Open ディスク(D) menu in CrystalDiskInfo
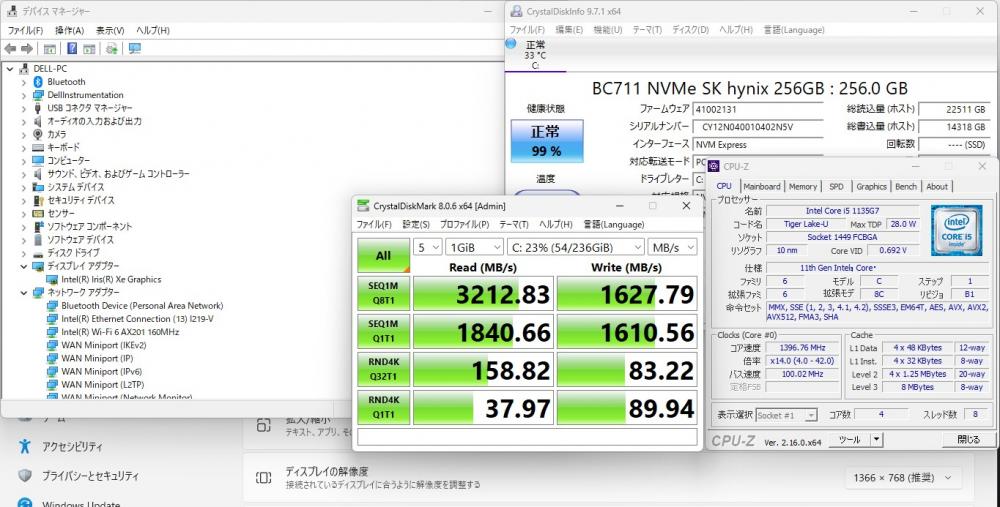 tap(690, 30)
